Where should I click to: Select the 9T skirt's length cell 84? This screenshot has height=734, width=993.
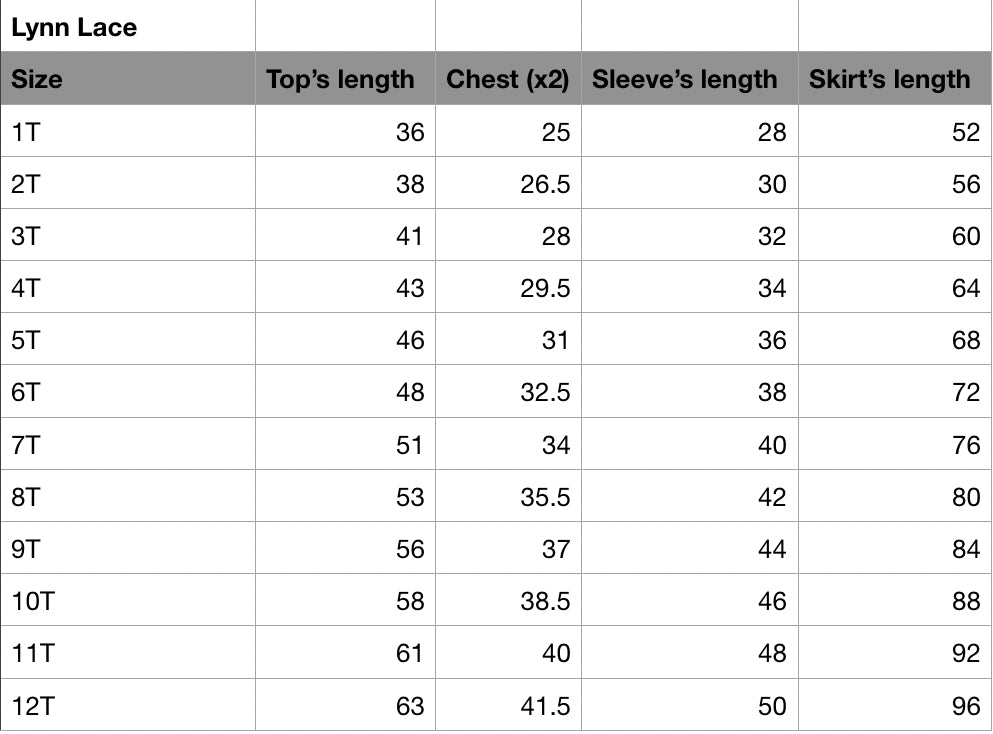point(966,549)
